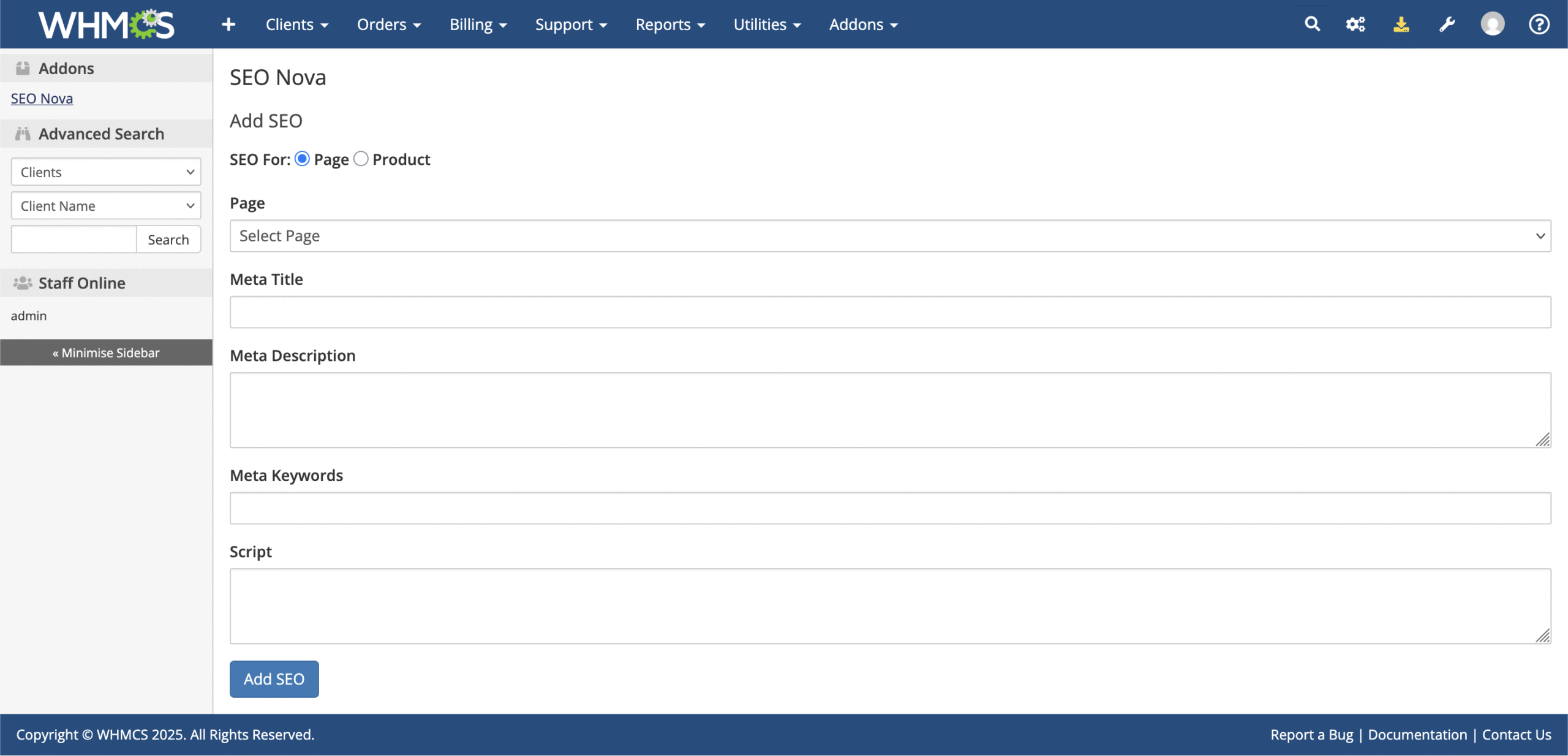This screenshot has width=1568, height=756.
Task: Open the Utilities menu
Action: point(767,25)
